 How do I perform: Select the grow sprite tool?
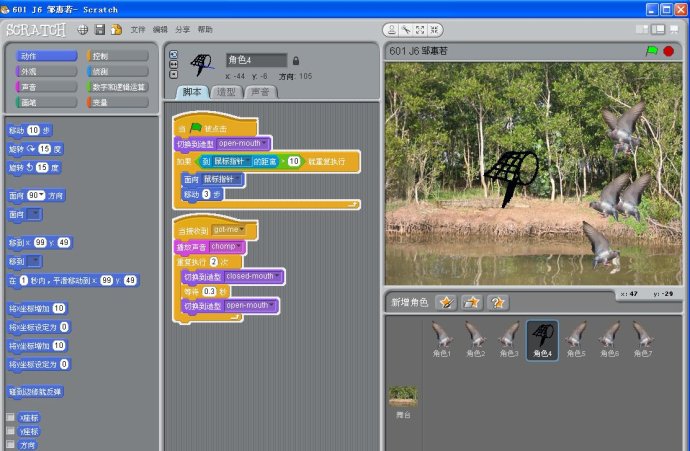pyautogui.click(x=420, y=30)
